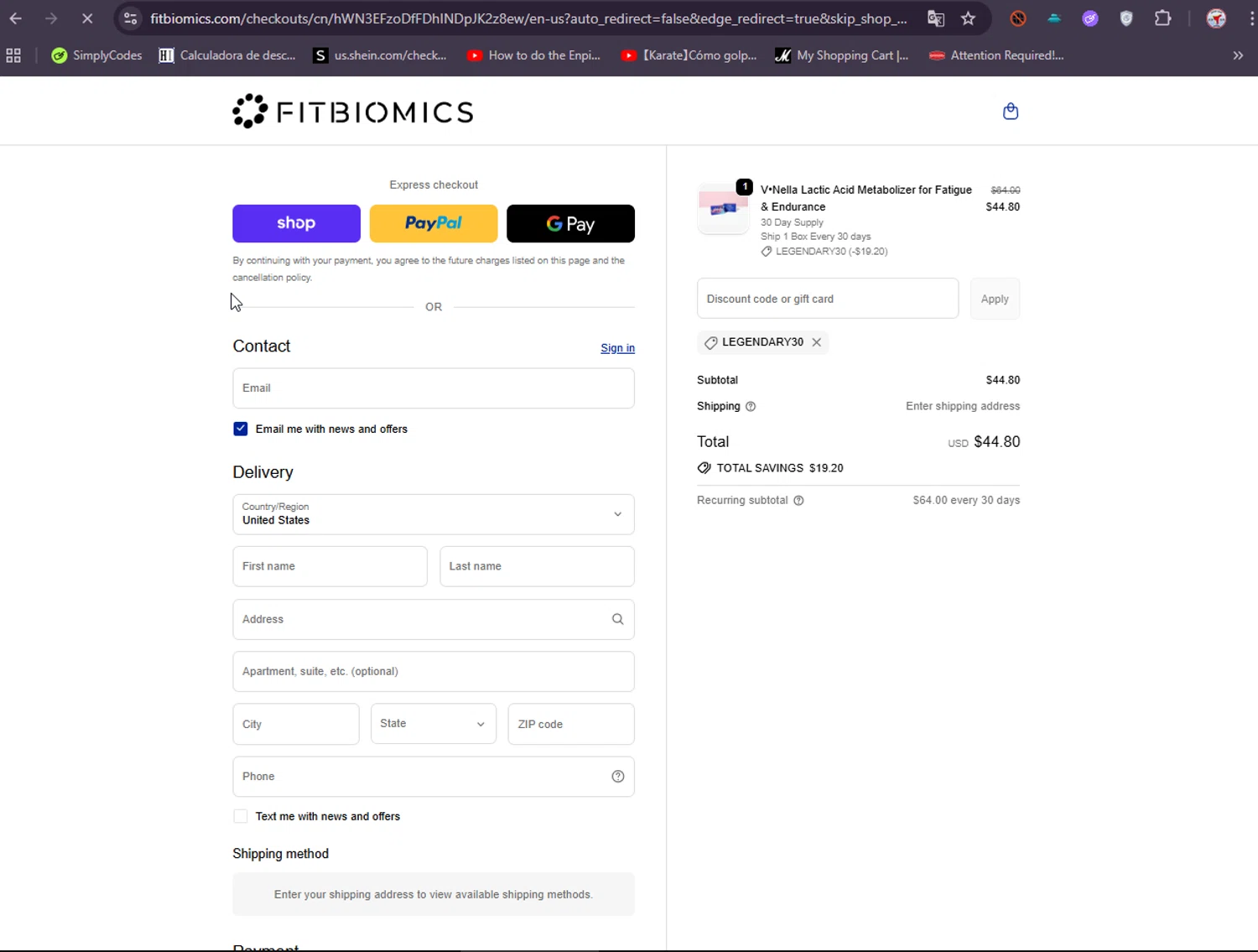This screenshot has height=952, width=1258.
Task: Show more bookmarks chevron
Action: pos(1238,55)
